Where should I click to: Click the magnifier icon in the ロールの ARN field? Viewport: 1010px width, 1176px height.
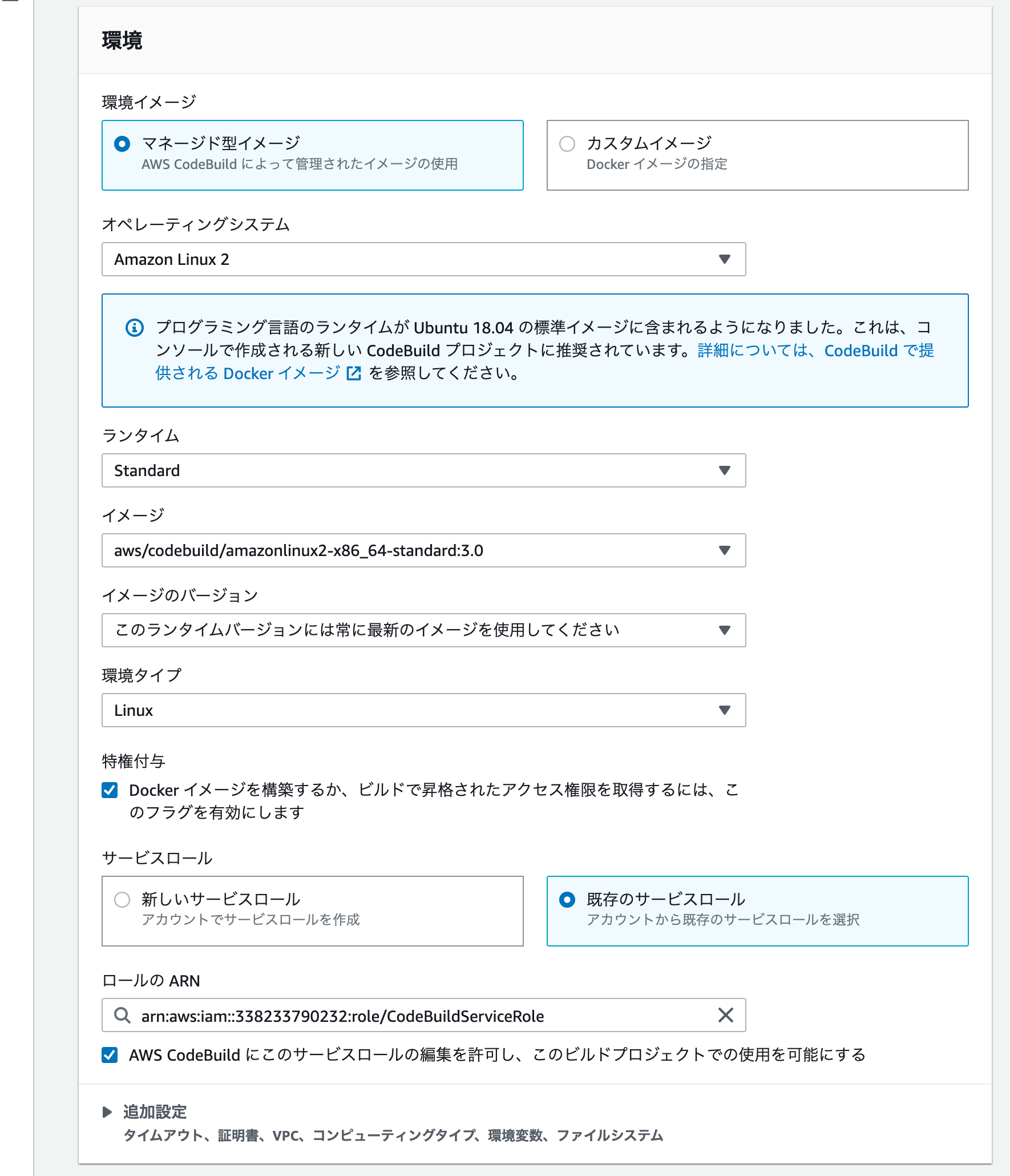point(121,1016)
